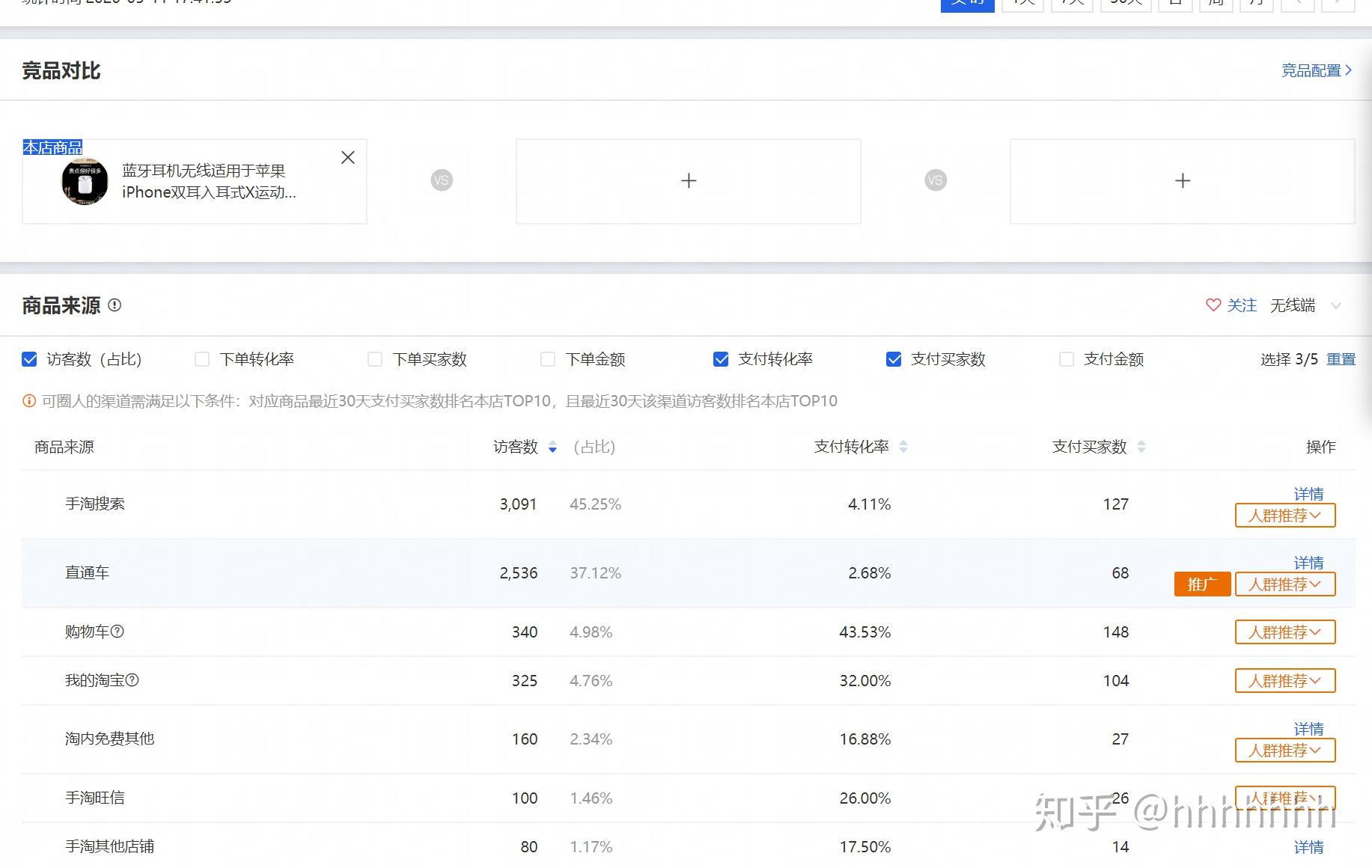Click 推广 button for 直通车
Image resolution: width=1372 pixels, height=868 pixels.
coord(1202,584)
